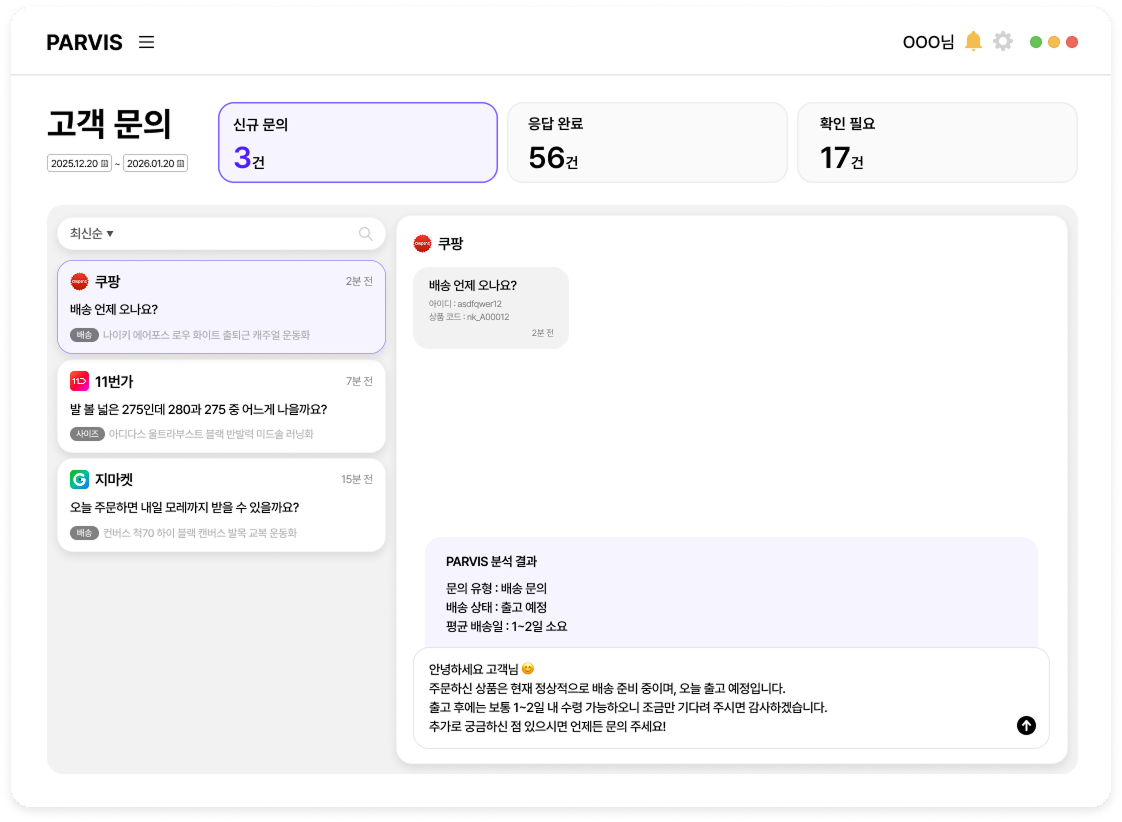Select the 신규 문의 tab card
This screenshot has height=822, width=1122.
click(358, 142)
